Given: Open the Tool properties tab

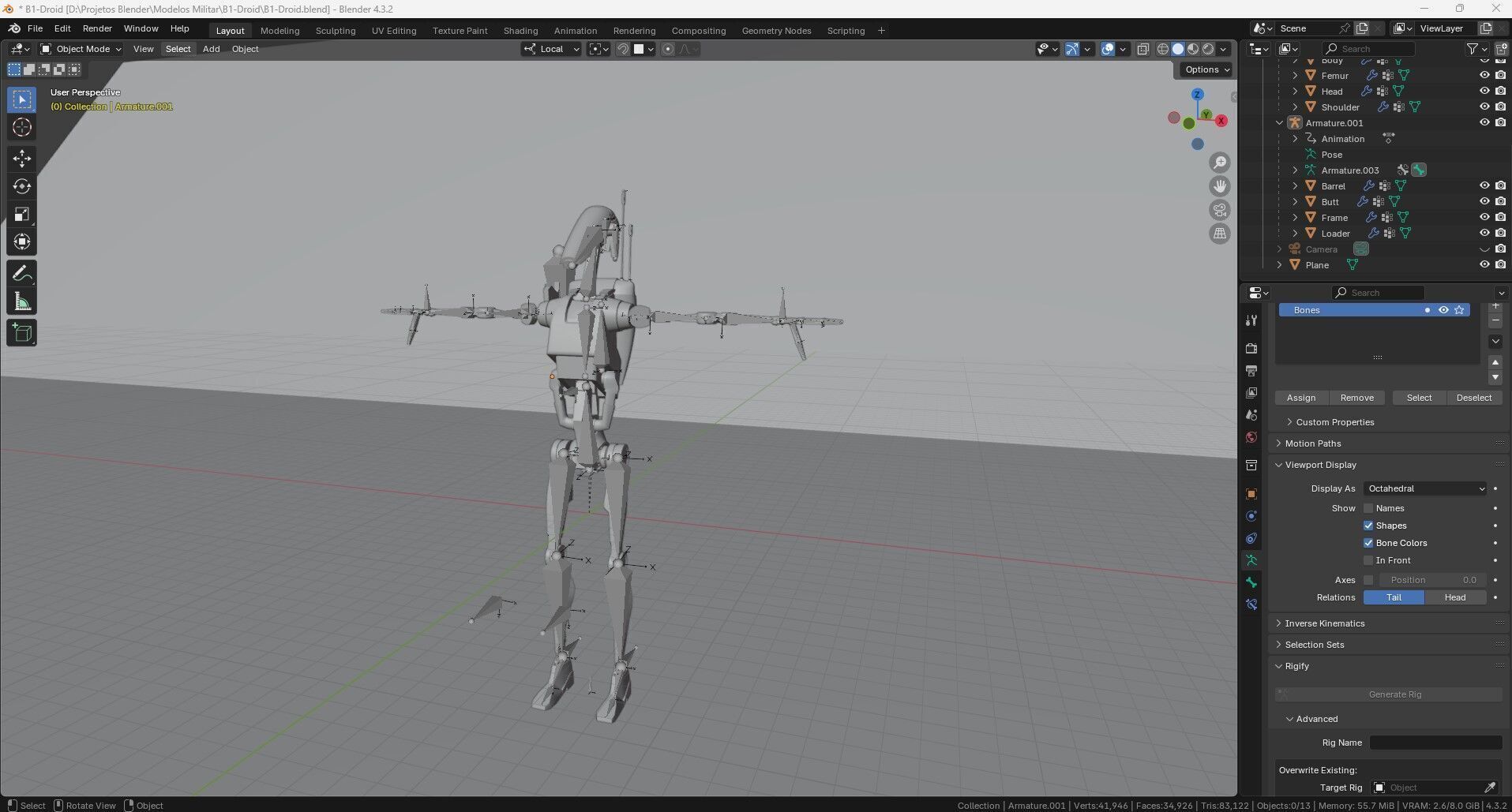Looking at the screenshot, I should [1251, 320].
